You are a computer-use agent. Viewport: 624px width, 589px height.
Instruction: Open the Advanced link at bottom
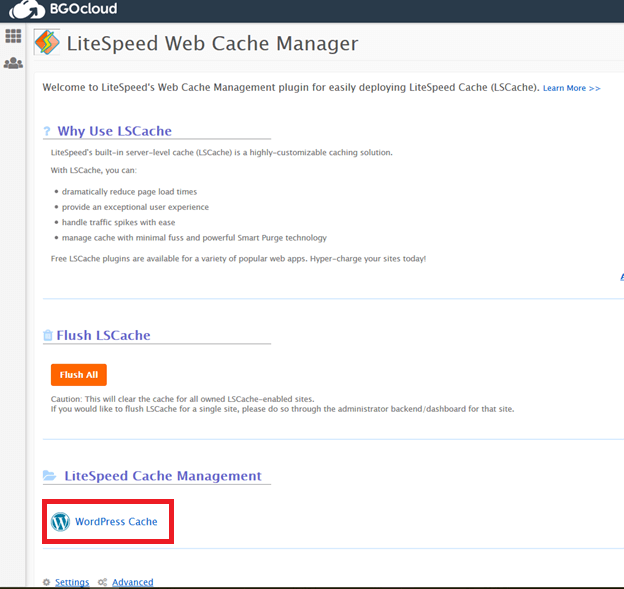(x=133, y=582)
